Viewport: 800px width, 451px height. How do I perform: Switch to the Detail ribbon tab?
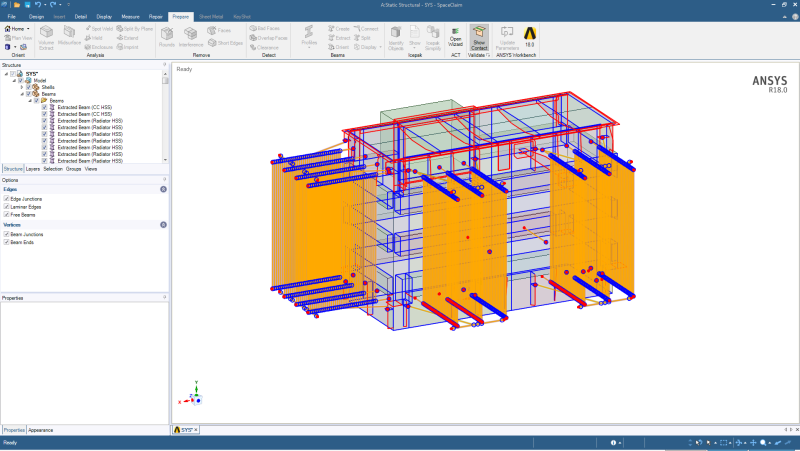[x=81, y=17]
